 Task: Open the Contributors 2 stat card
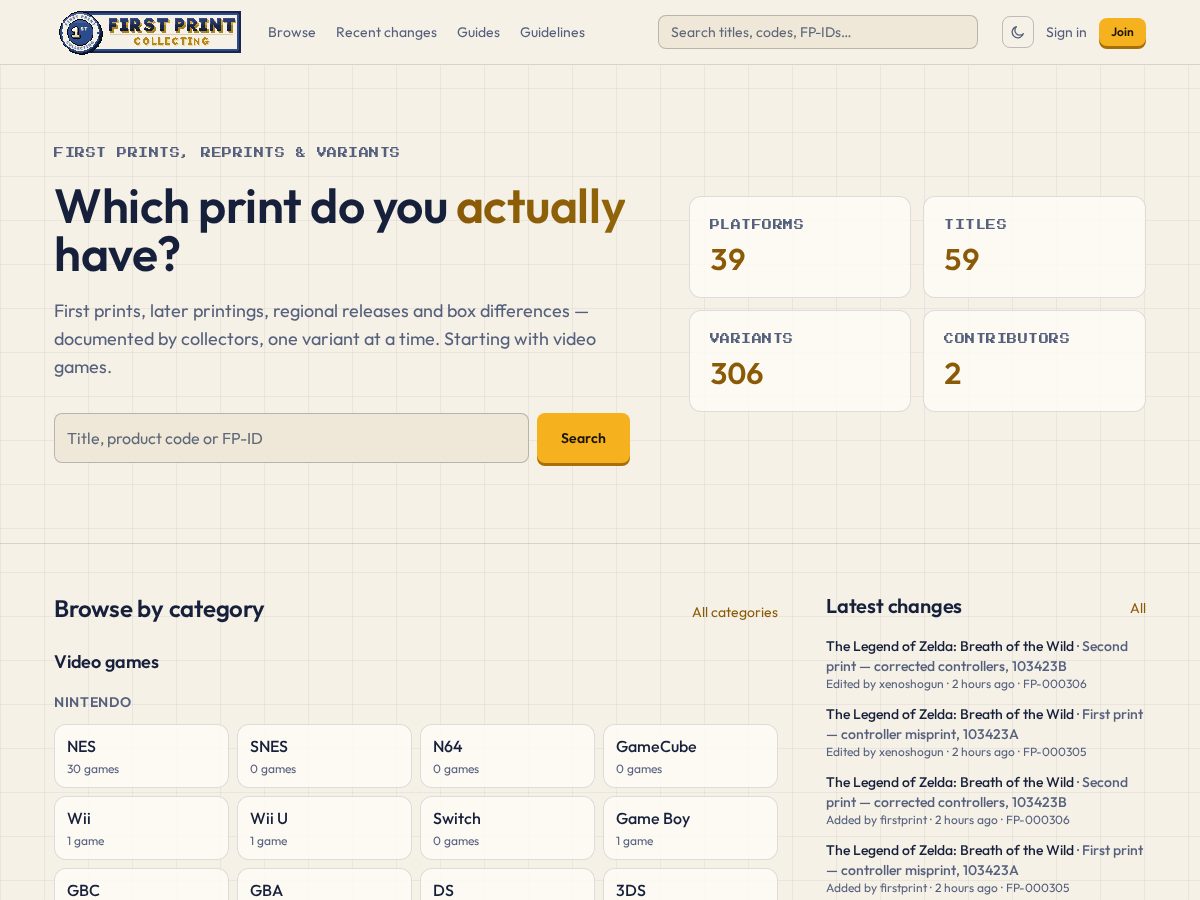point(1034,361)
